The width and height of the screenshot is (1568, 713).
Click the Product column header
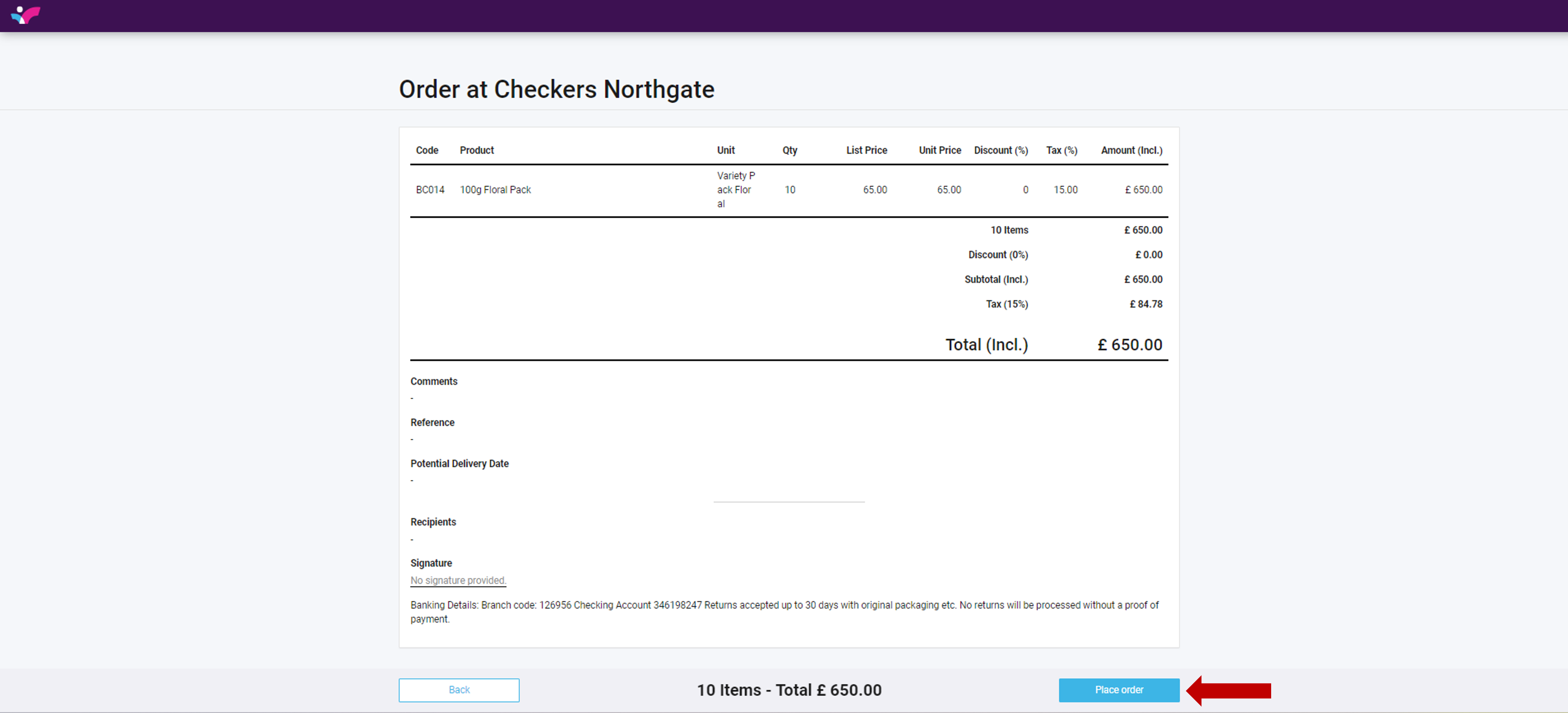pyautogui.click(x=476, y=150)
